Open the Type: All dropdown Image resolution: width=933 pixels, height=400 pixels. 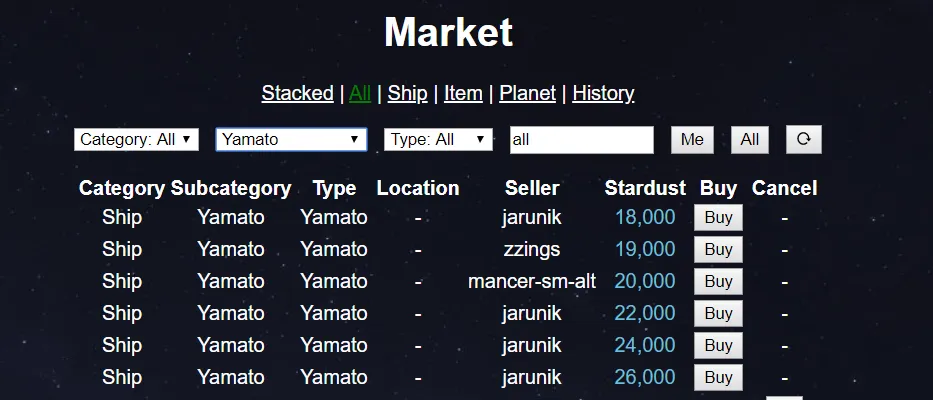(438, 140)
